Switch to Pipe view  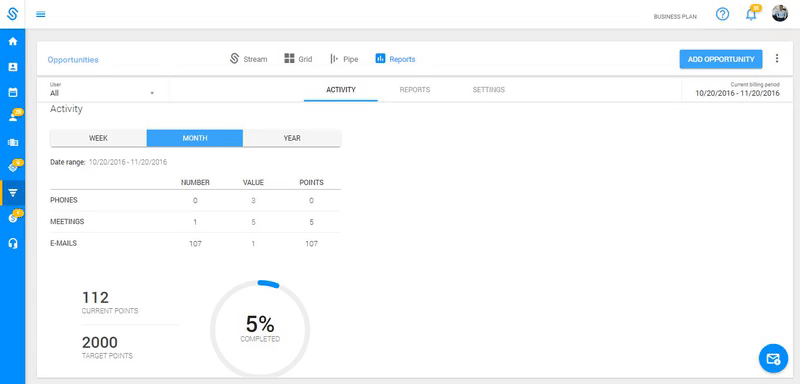coord(344,59)
